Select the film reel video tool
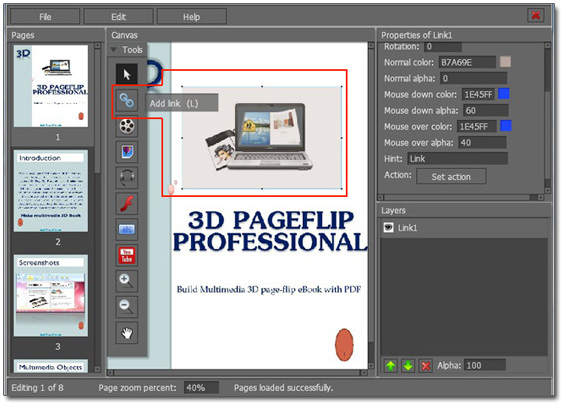The image size is (570, 411). click(x=127, y=126)
